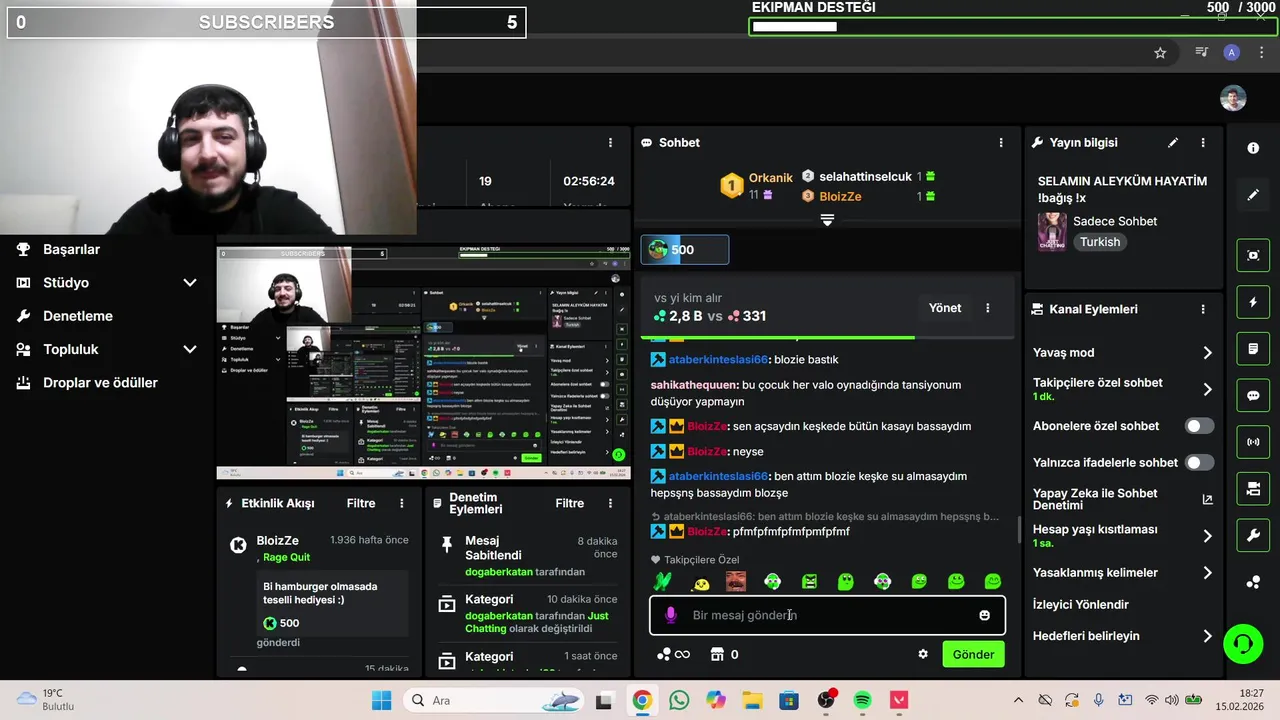
Task: Toggle the channel actions camera icon in right sidebar
Action: point(1253,489)
